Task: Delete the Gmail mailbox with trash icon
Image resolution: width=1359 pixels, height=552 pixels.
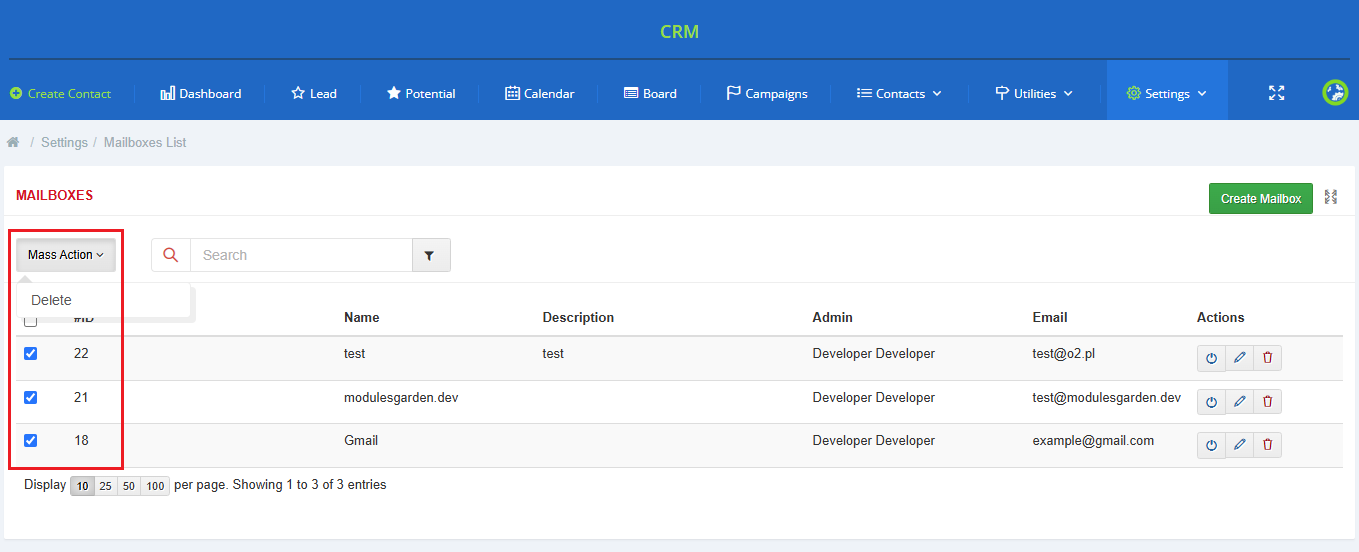Action: [x=1268, y=445]
